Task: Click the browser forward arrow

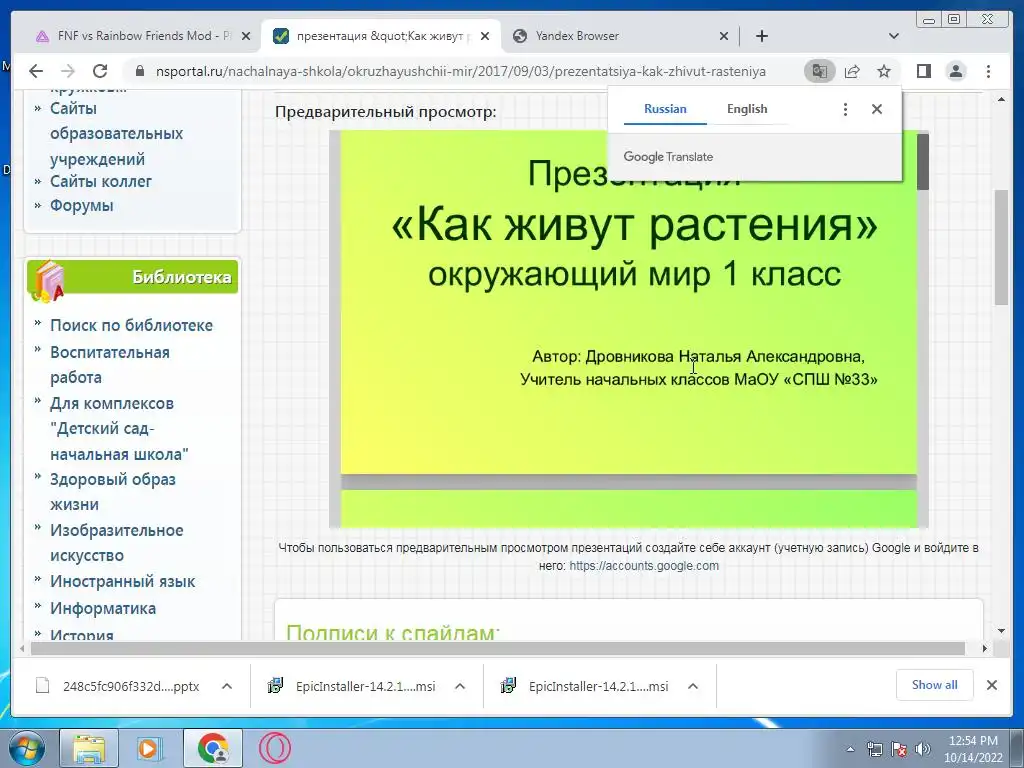Action: (68, 71)
